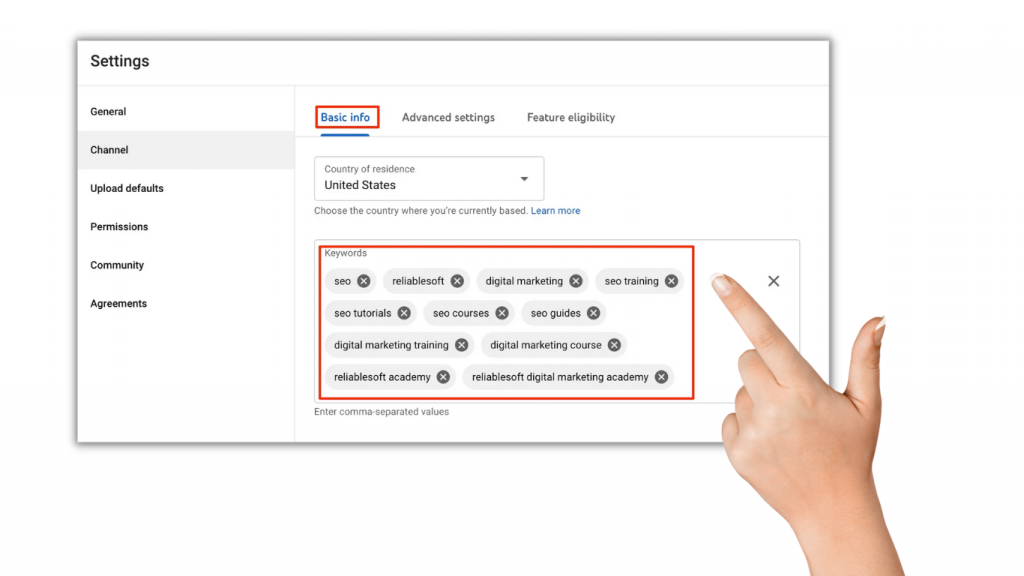Navigate to Community settings
Screen dimensions: 1024x576
coord(186,265)
